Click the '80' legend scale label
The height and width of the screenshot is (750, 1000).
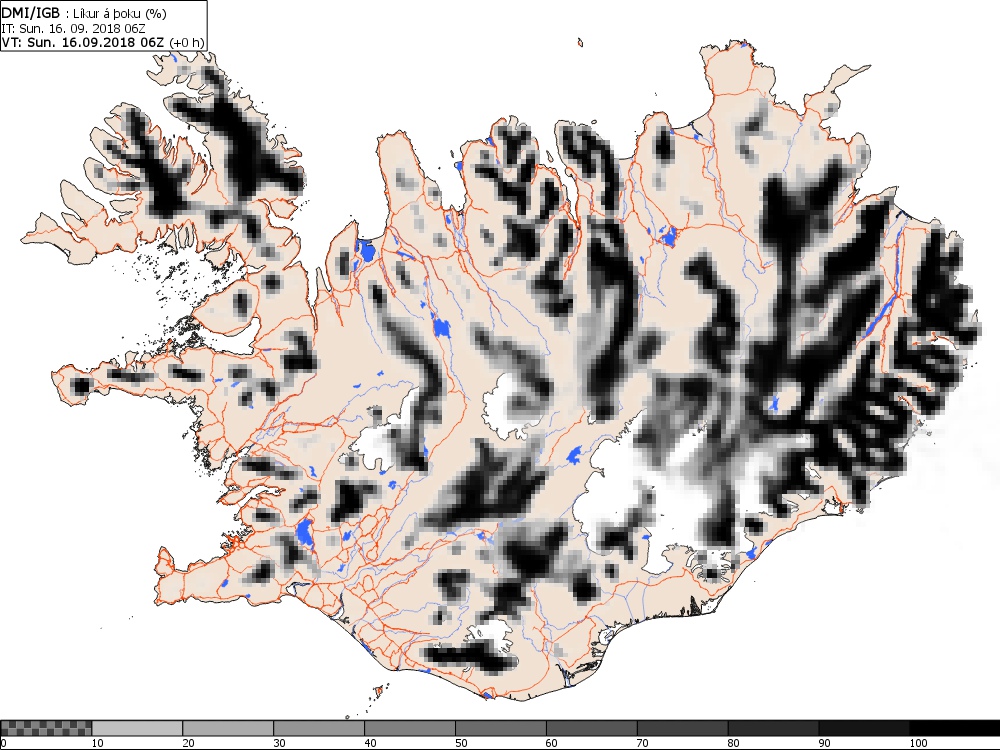click(x=734, y=743)
